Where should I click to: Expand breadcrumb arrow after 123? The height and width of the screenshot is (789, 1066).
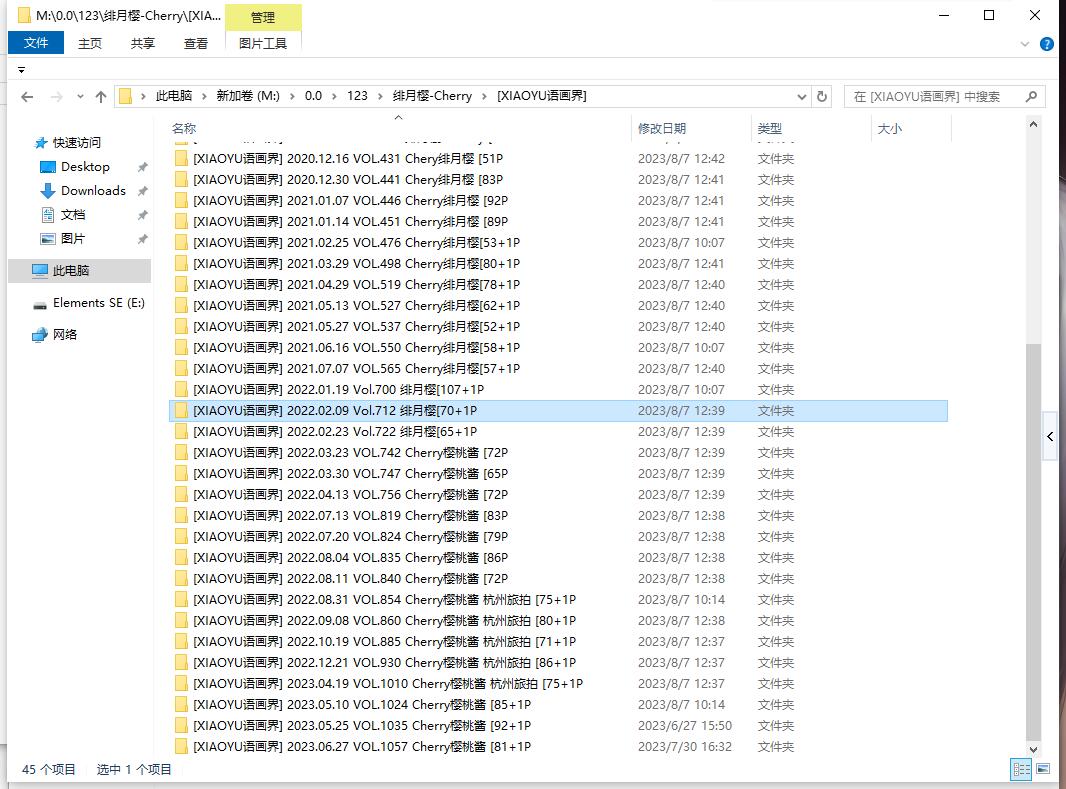coord(379,96)
